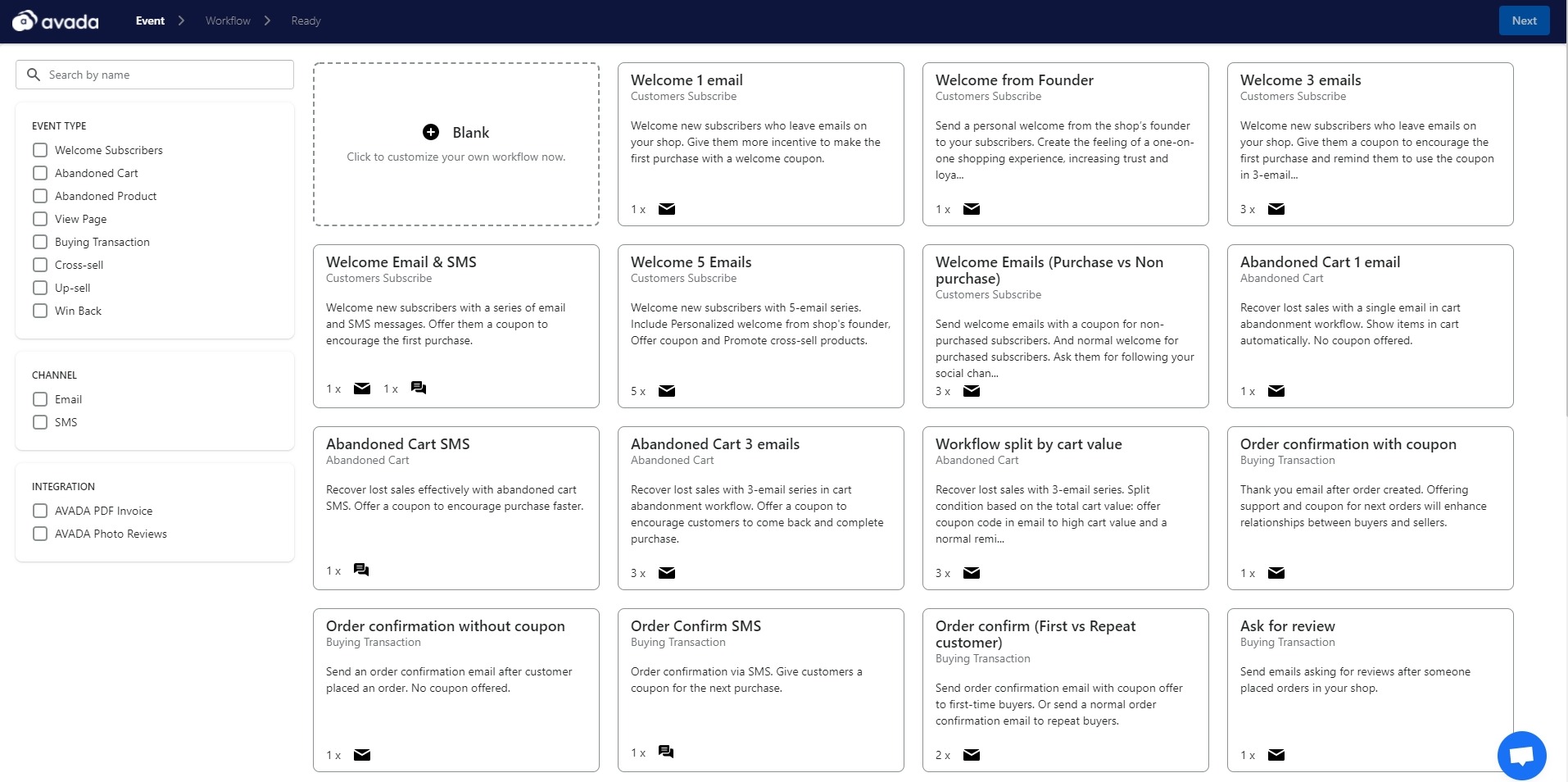Viewport: 1568px width, 782px height.
Task: Click the envelope icon on Ask for review card
Action: (1276, 755)
